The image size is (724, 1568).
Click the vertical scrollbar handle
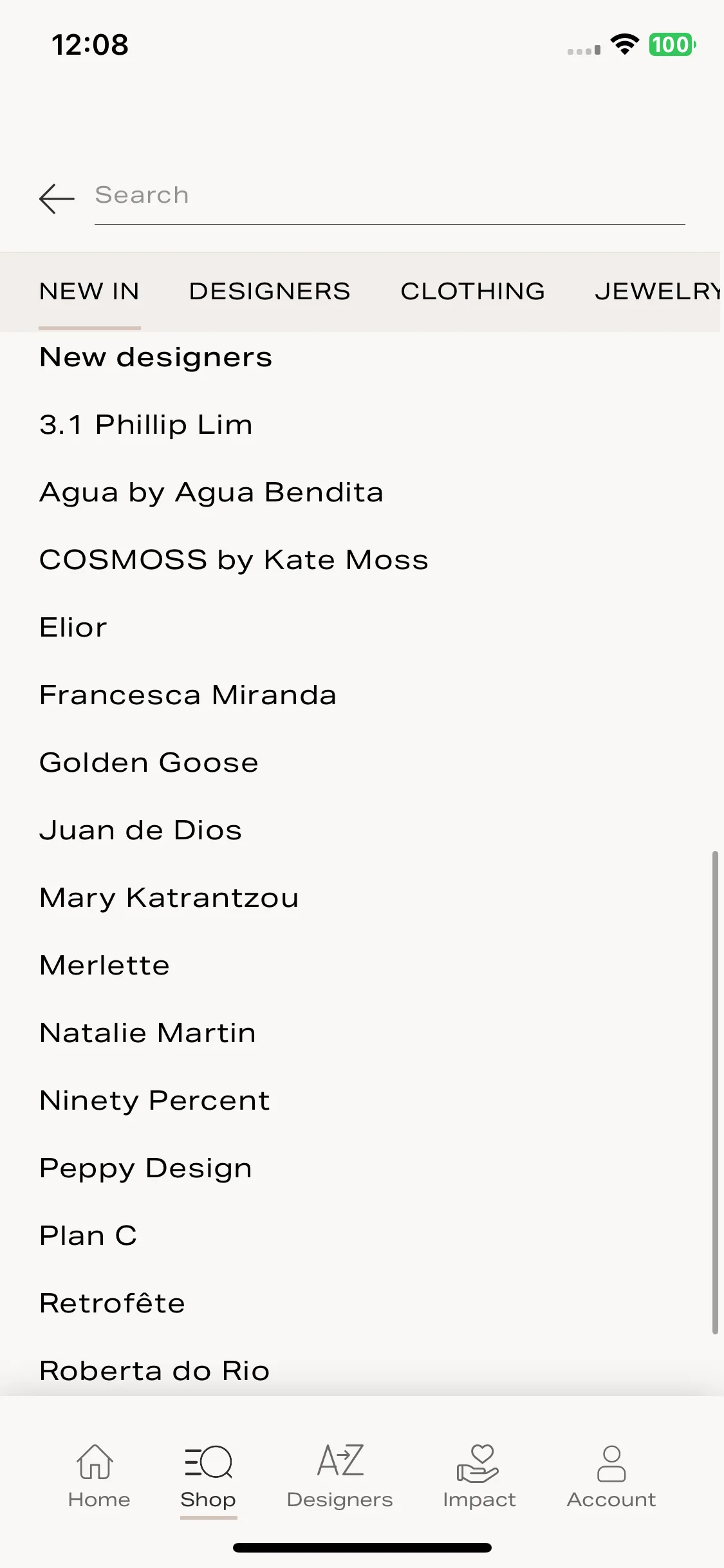point(714,1092)
